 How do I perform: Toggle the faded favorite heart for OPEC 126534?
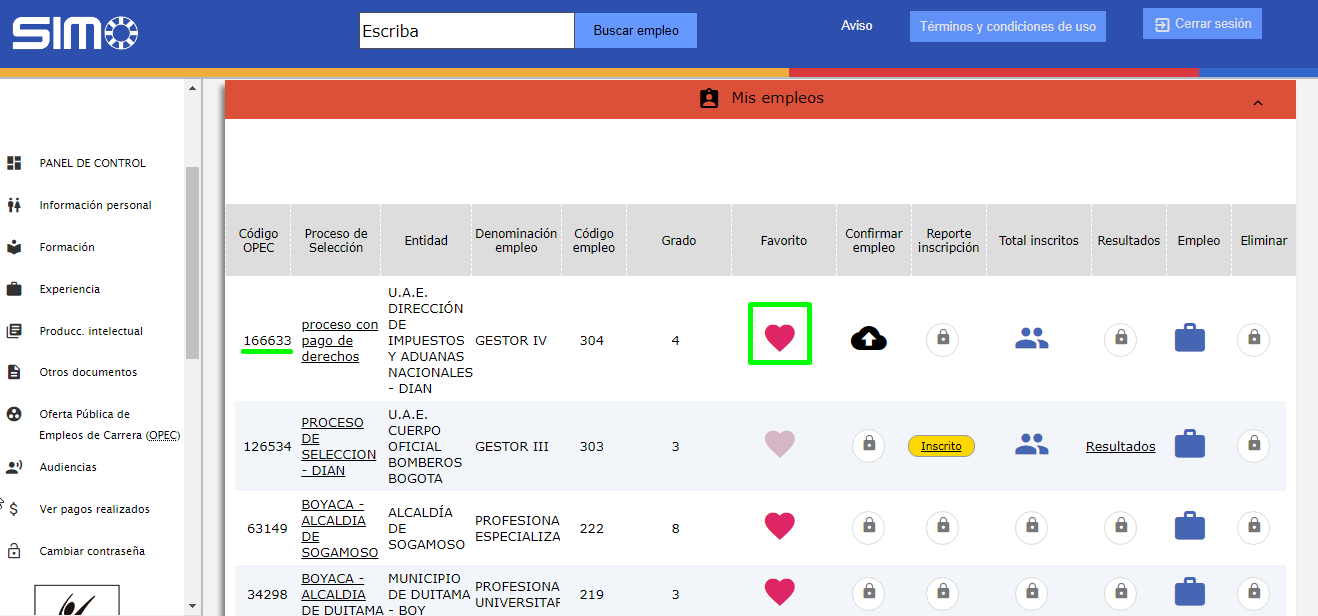point(779,444)
